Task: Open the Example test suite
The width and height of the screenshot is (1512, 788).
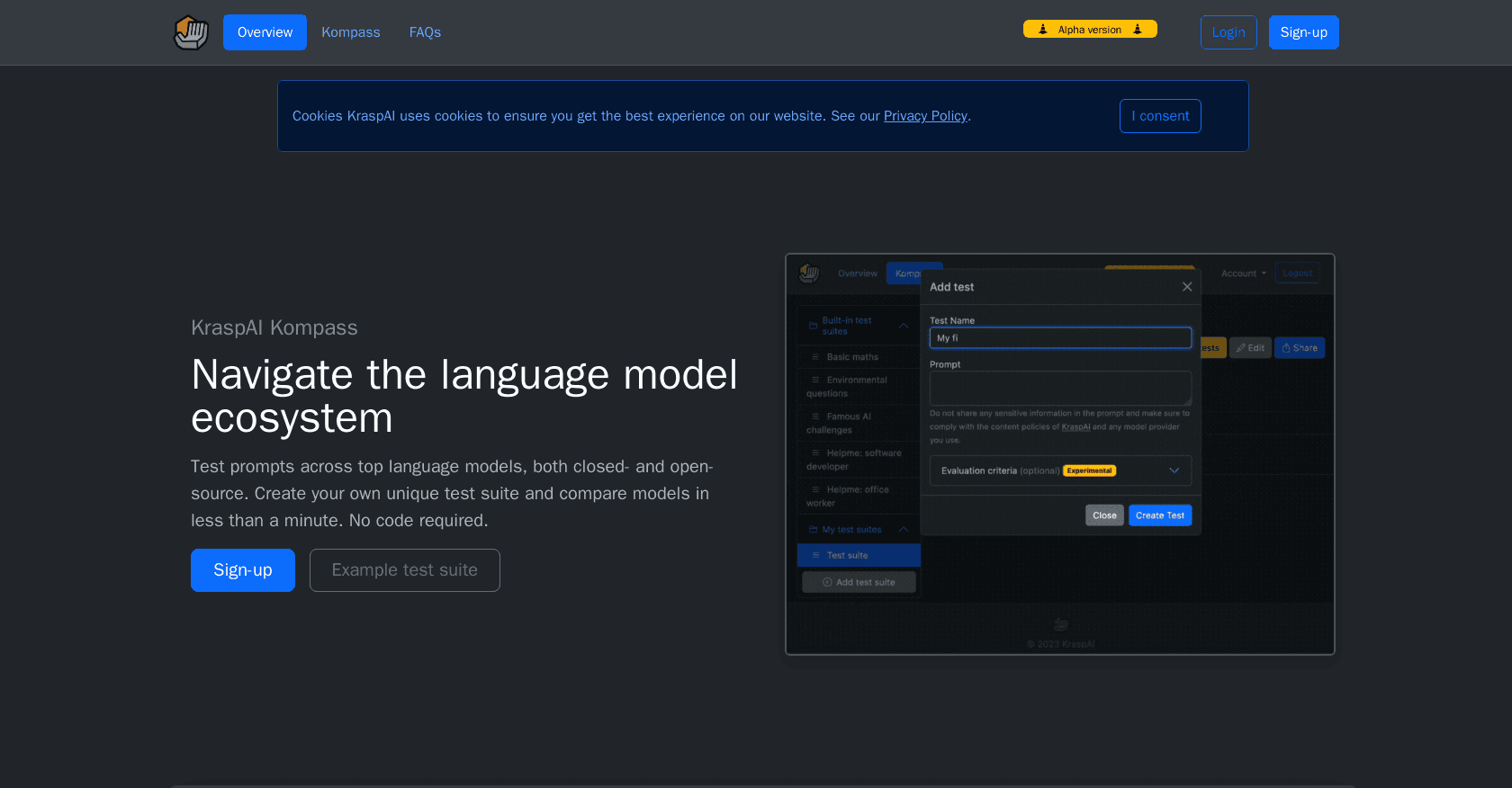Action: [405, 570]
